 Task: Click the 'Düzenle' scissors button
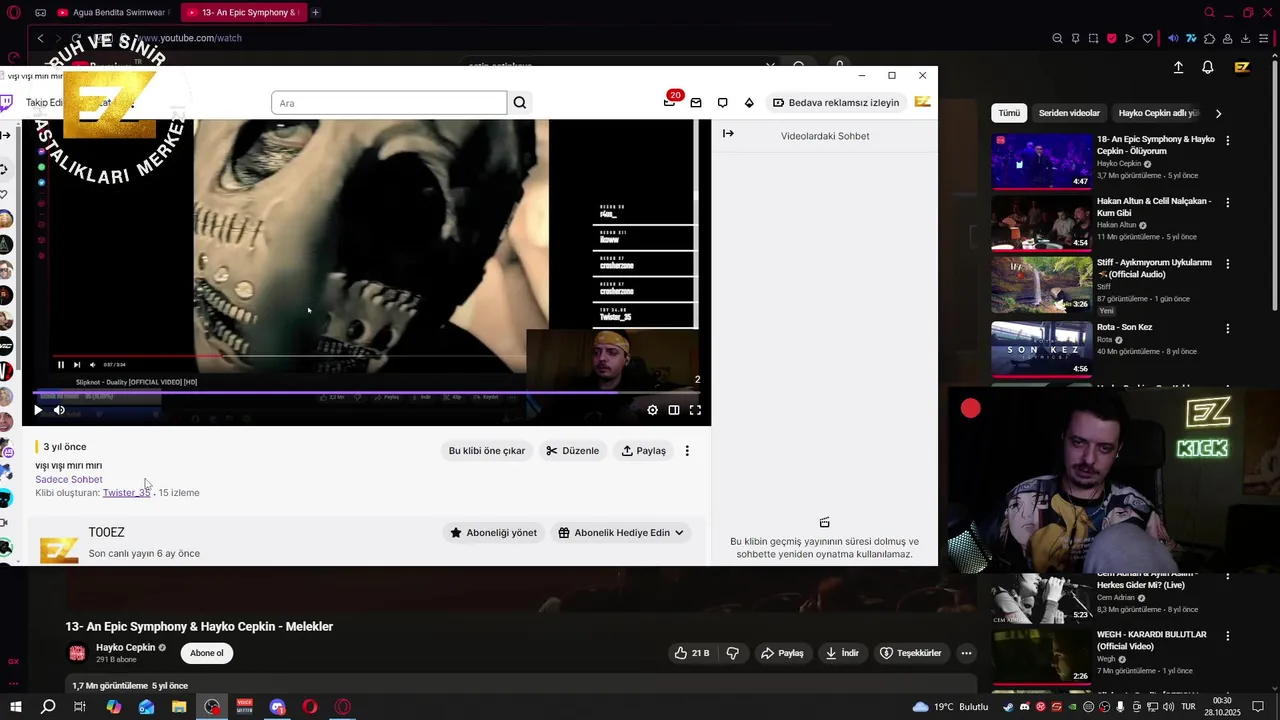[x=573, y=451]
